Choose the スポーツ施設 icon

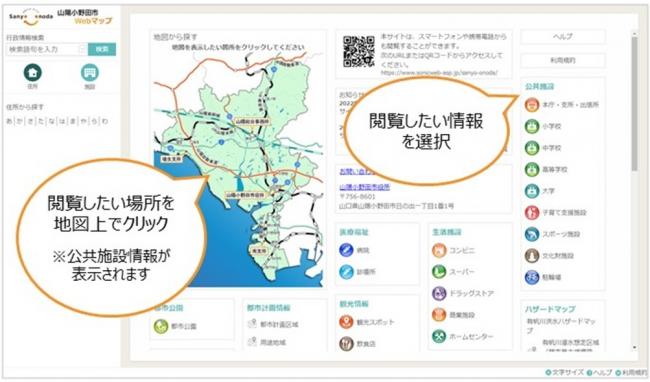click(x=532, y=234)
